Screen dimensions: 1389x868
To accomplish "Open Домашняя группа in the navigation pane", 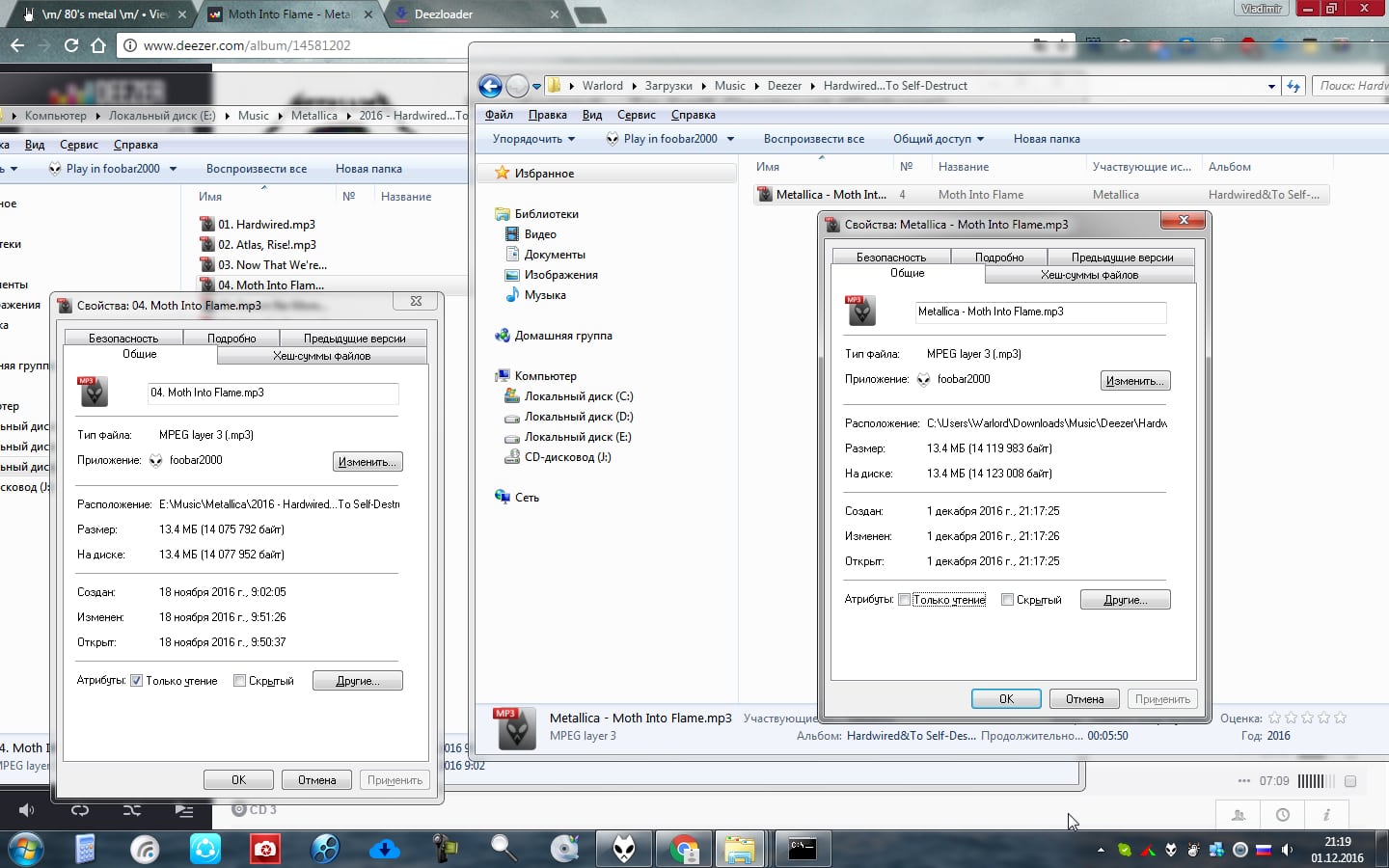I will (x=563, y=336).
